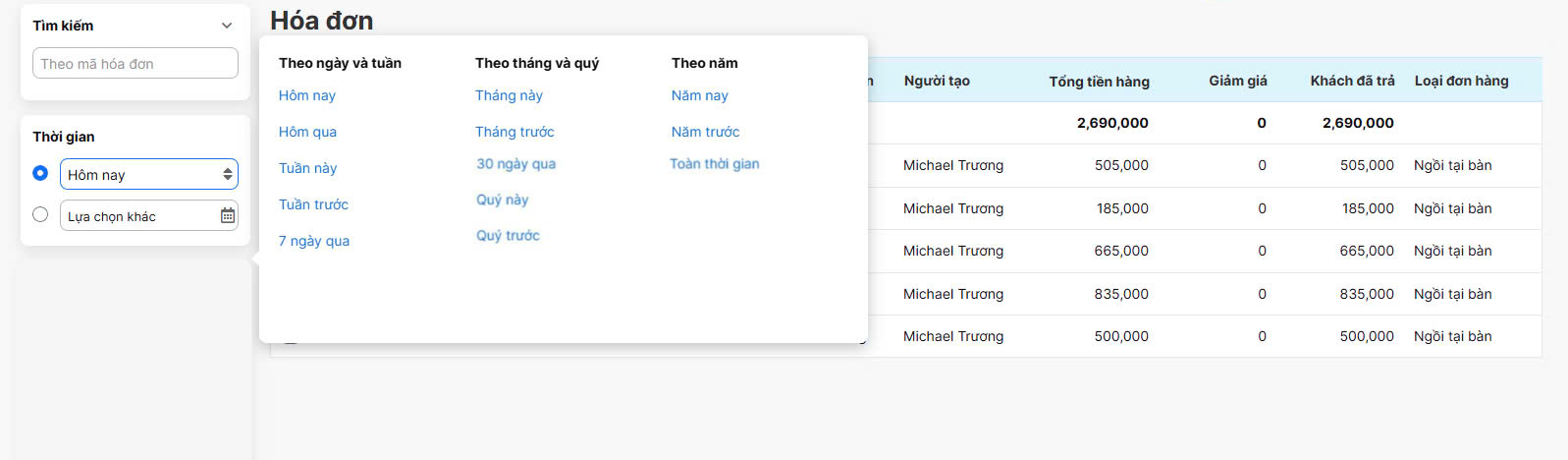1568x460 pixels.
Task: Click the Tổng tiền hàng column header
Action: pyautogui.click(x=1099, y=81)
